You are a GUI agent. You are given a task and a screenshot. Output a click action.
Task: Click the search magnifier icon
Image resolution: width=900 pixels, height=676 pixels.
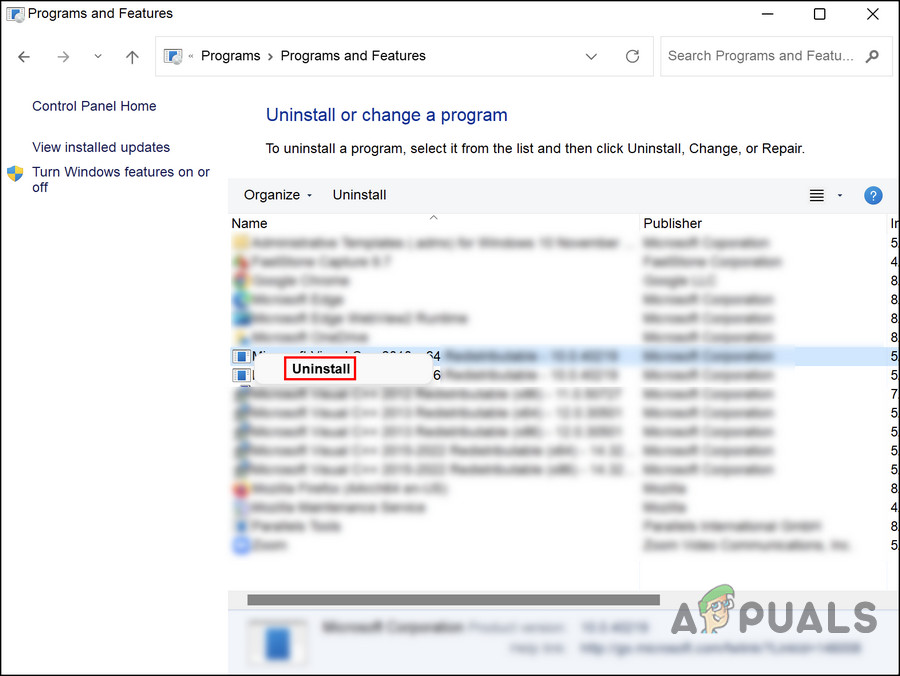point(871,56)
